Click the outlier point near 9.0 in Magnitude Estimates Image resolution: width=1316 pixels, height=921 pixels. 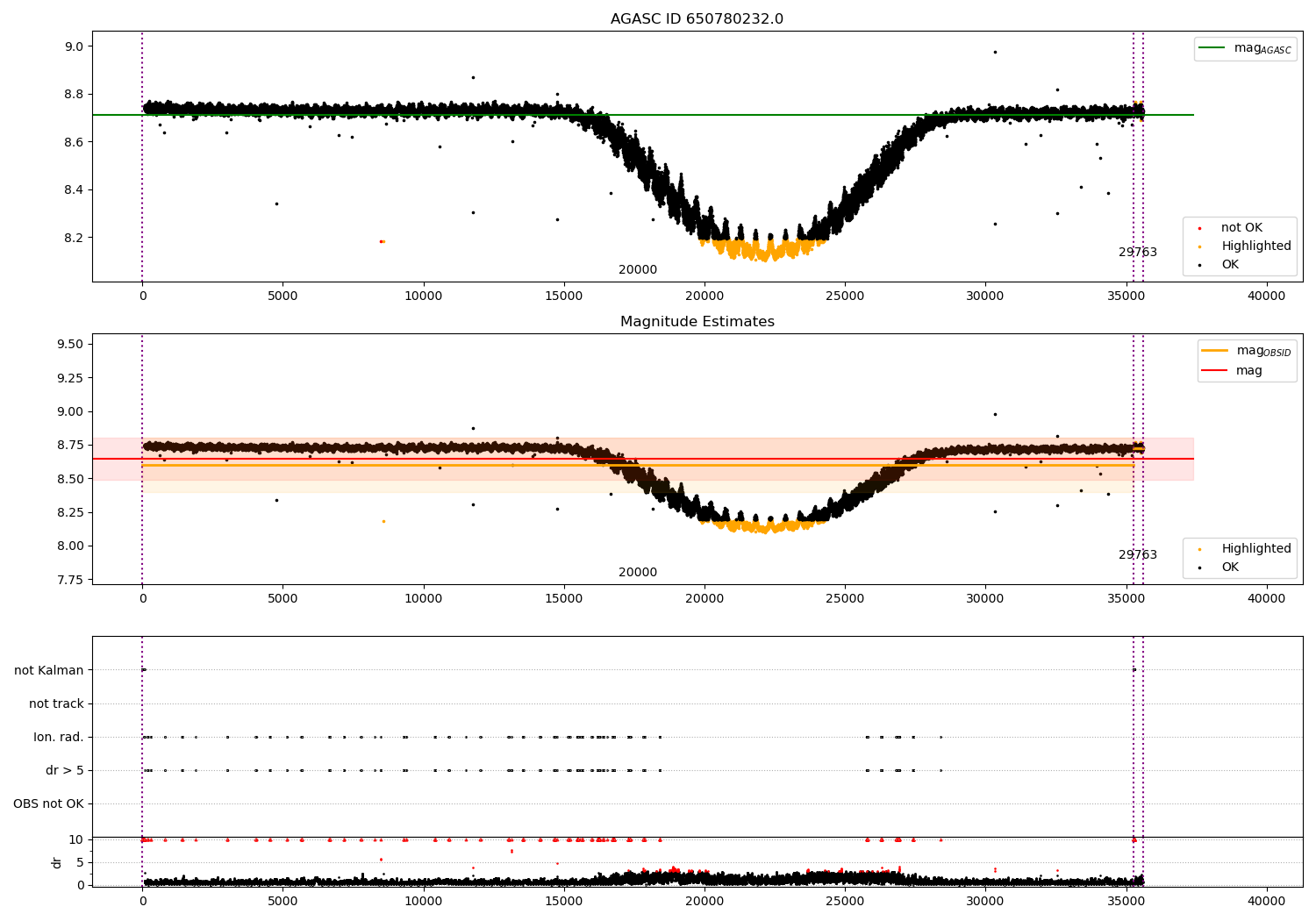point(995,414)
